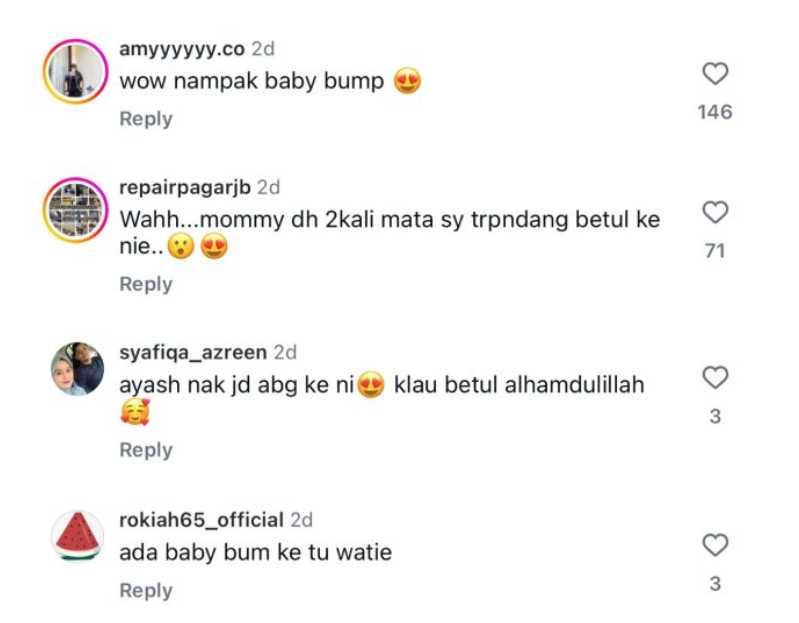Screen dimensions: 799x623
Task: View syafiqa_azreen's profile photo
Action: [x=77, y=369]
